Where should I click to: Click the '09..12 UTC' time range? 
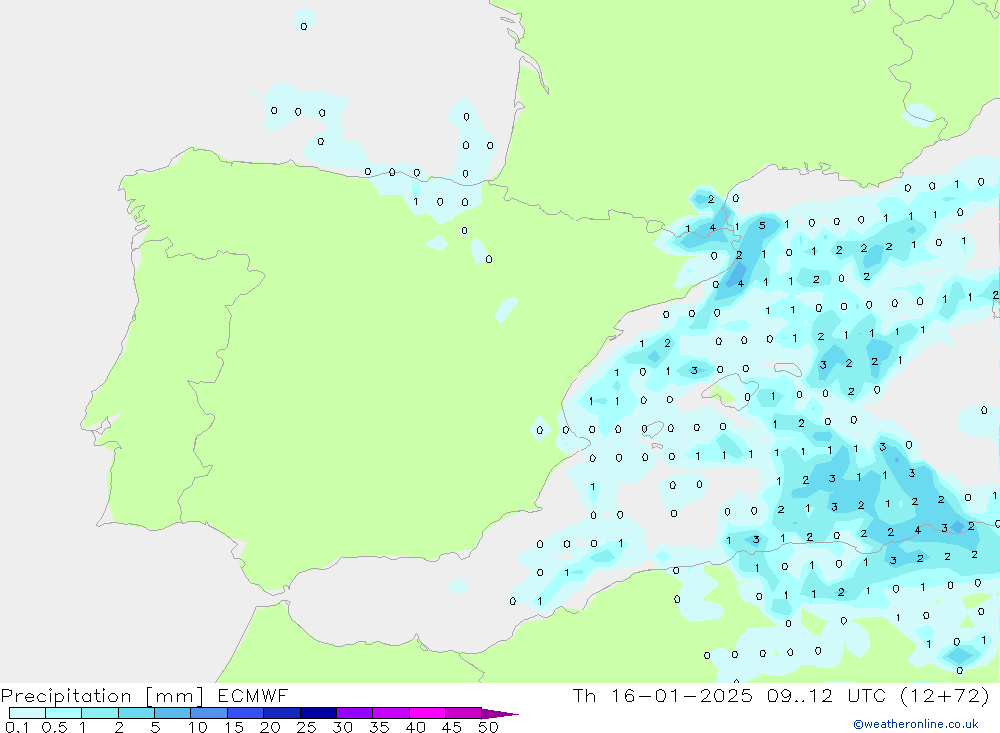811,695
